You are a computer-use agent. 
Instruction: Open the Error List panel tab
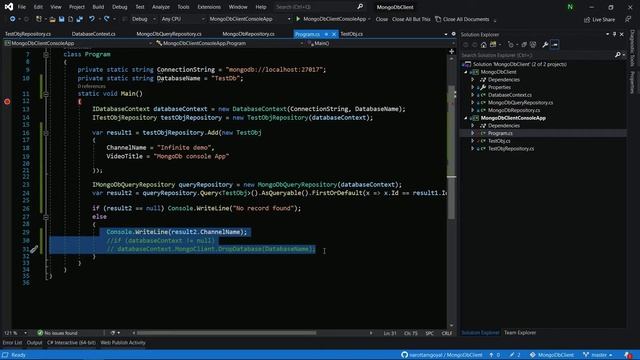point(12,343)
